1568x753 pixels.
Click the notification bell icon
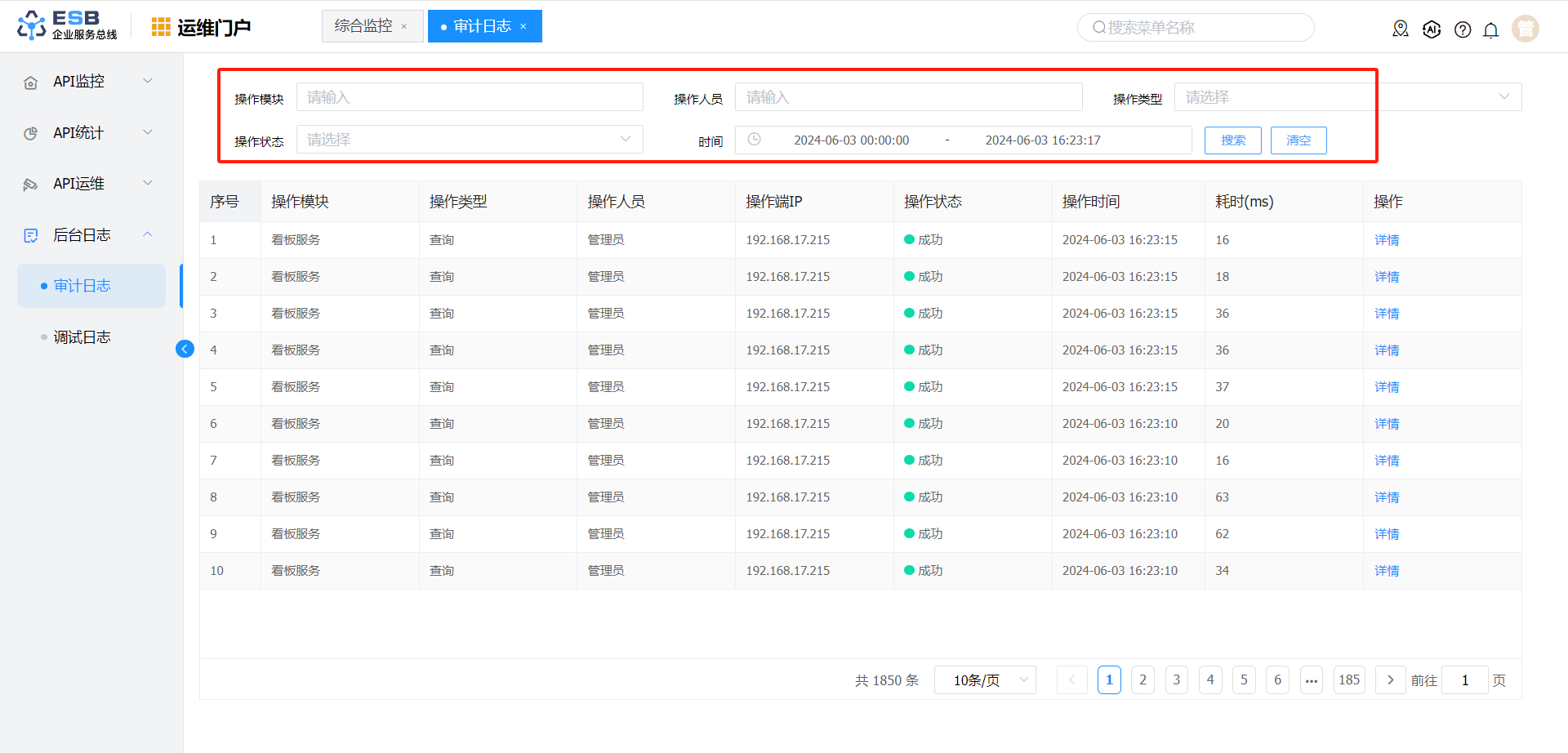click(x=1490, y=30)
